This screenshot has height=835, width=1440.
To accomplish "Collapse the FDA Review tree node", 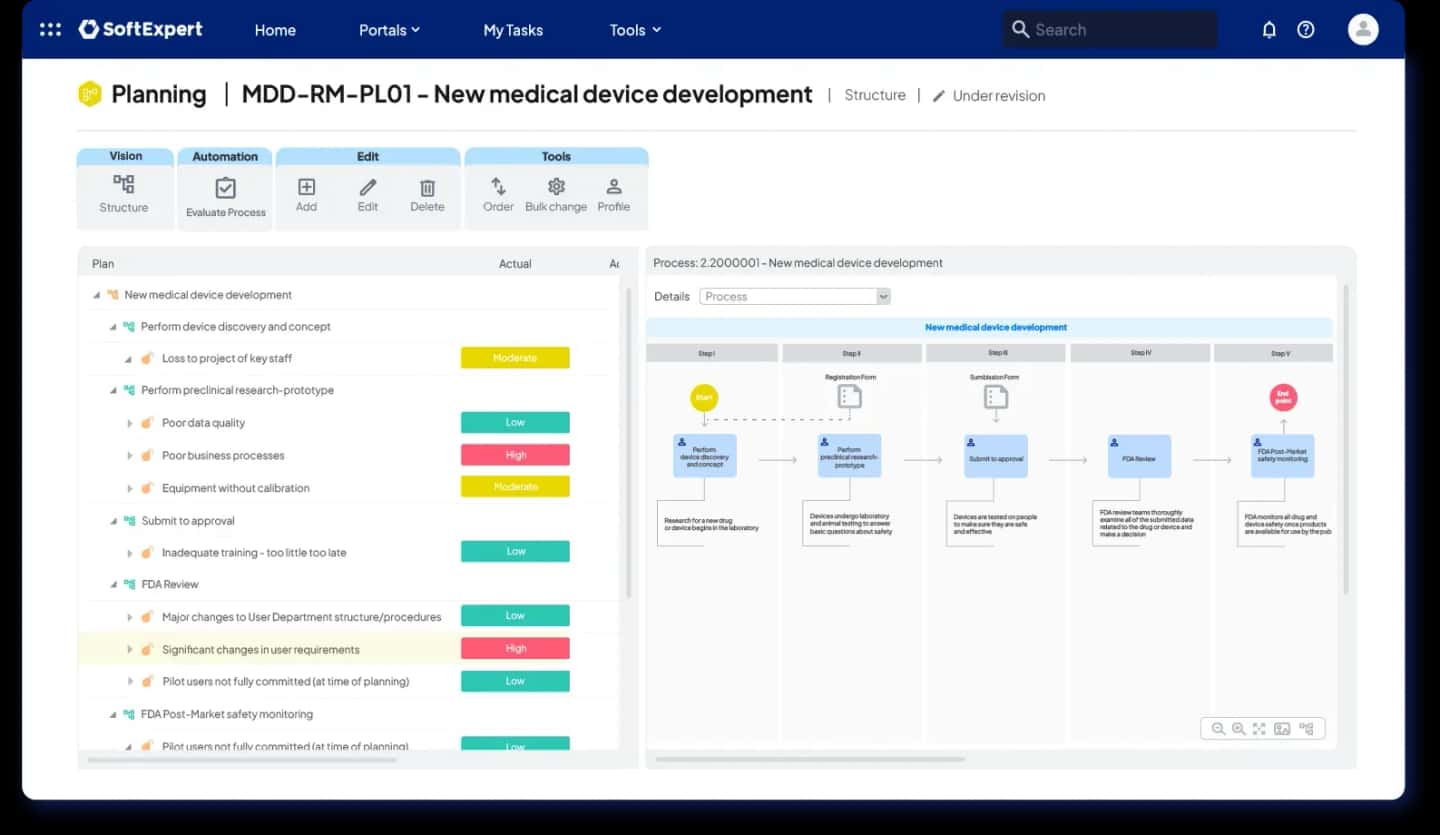I will tap(113, 585).
